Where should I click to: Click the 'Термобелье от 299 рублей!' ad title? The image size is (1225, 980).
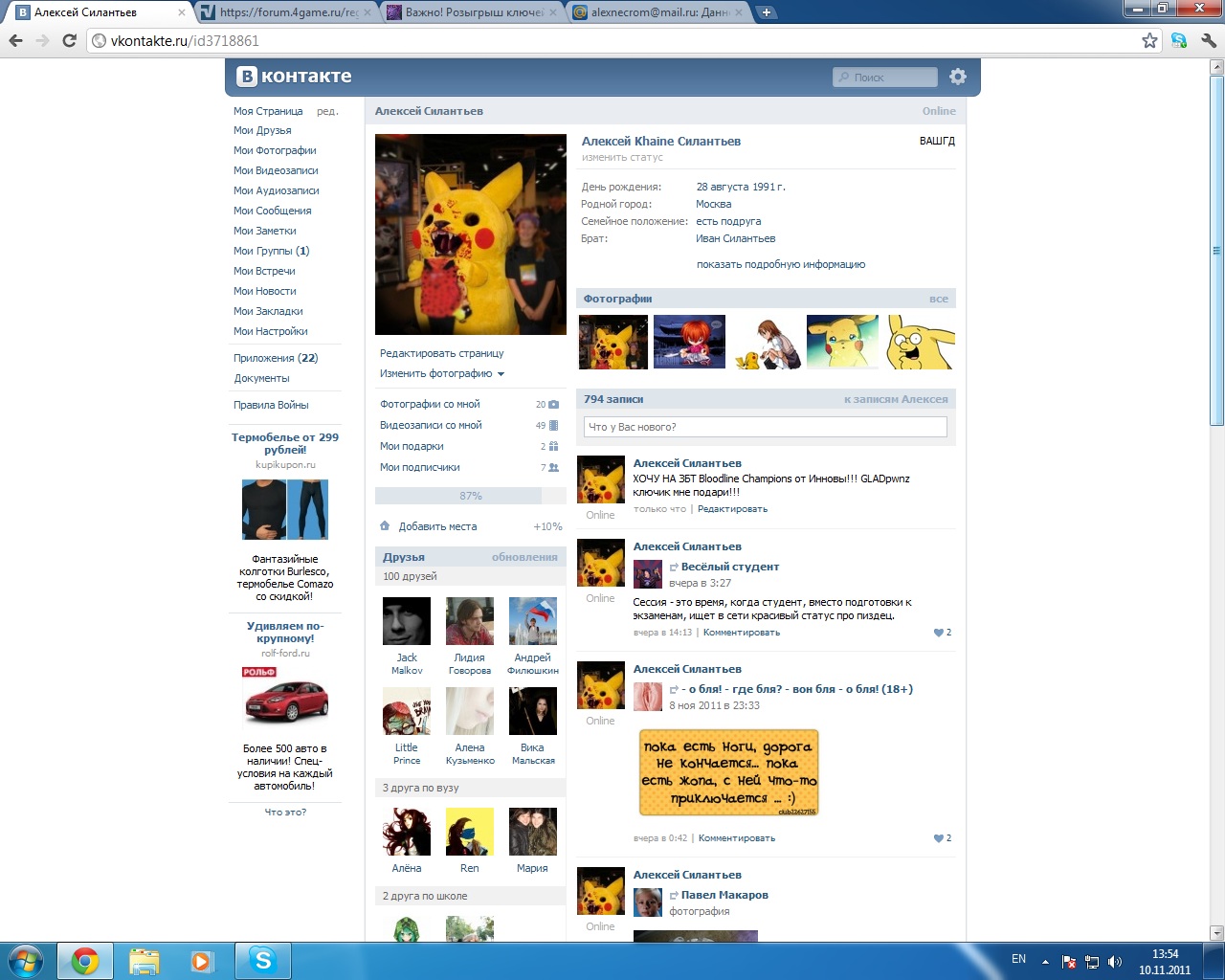pos(285,443)
